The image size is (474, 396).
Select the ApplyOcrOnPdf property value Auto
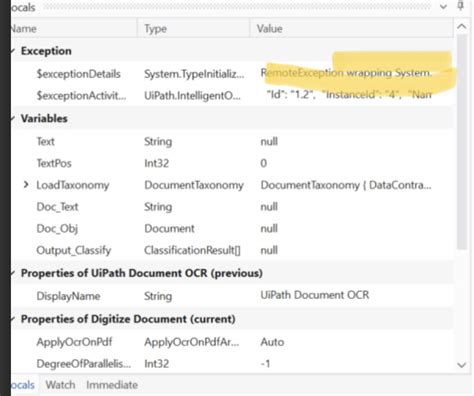[272, 342]
